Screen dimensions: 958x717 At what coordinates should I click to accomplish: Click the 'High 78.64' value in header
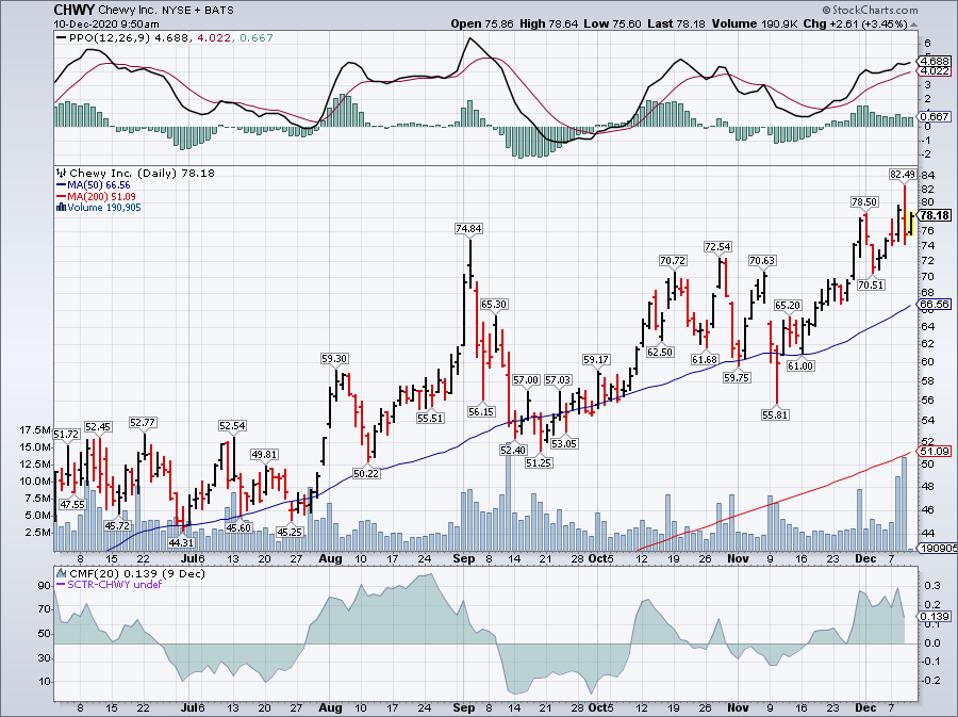(547, 24)
